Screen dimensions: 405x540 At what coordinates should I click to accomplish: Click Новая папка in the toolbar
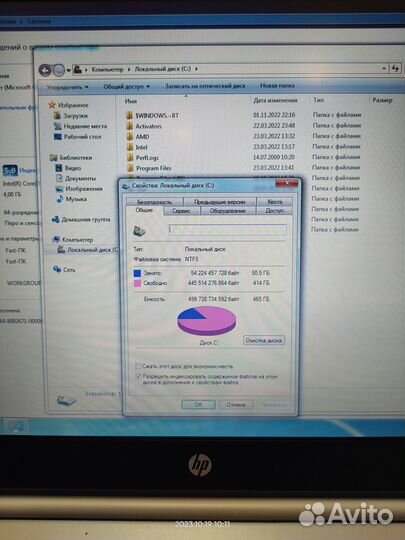[x=277, y=86]
